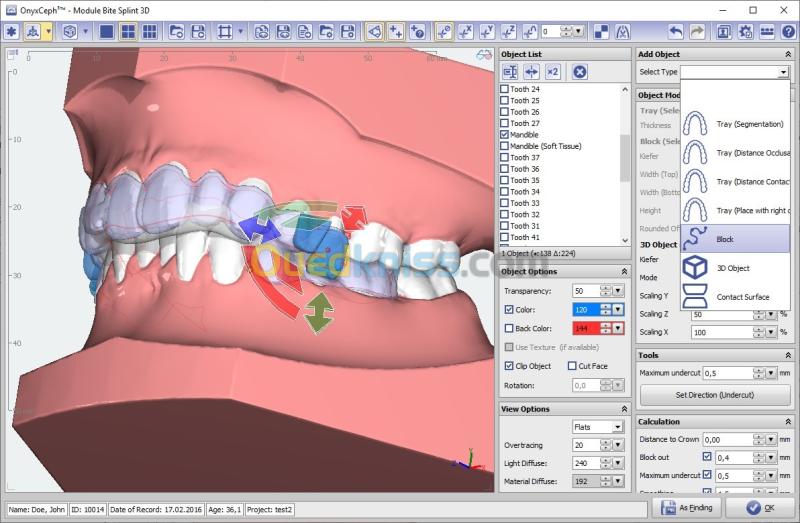Check the Tooth 24 checkbox

[505, 89]
